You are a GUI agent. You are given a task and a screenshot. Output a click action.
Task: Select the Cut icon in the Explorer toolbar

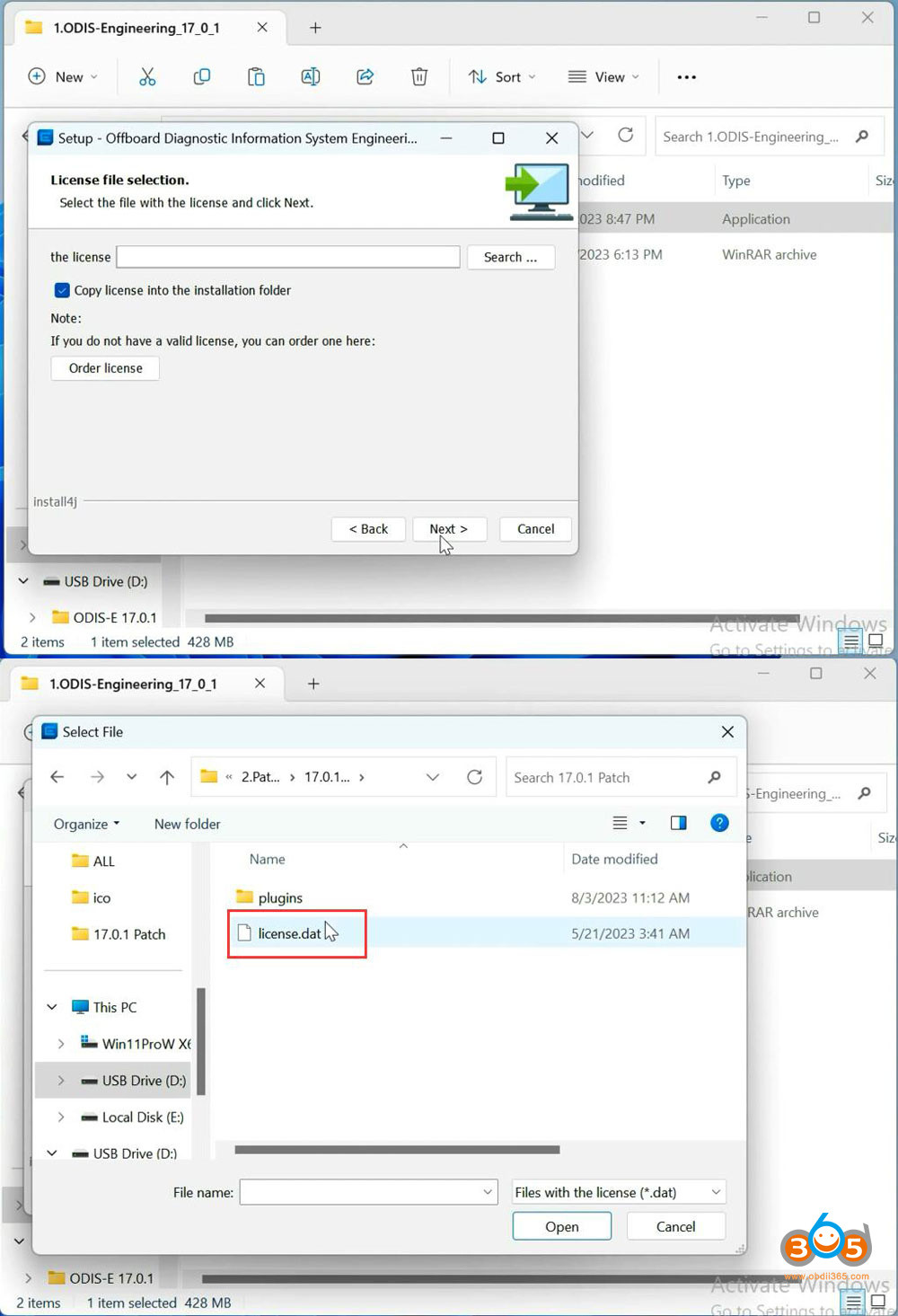click(147, 76)
